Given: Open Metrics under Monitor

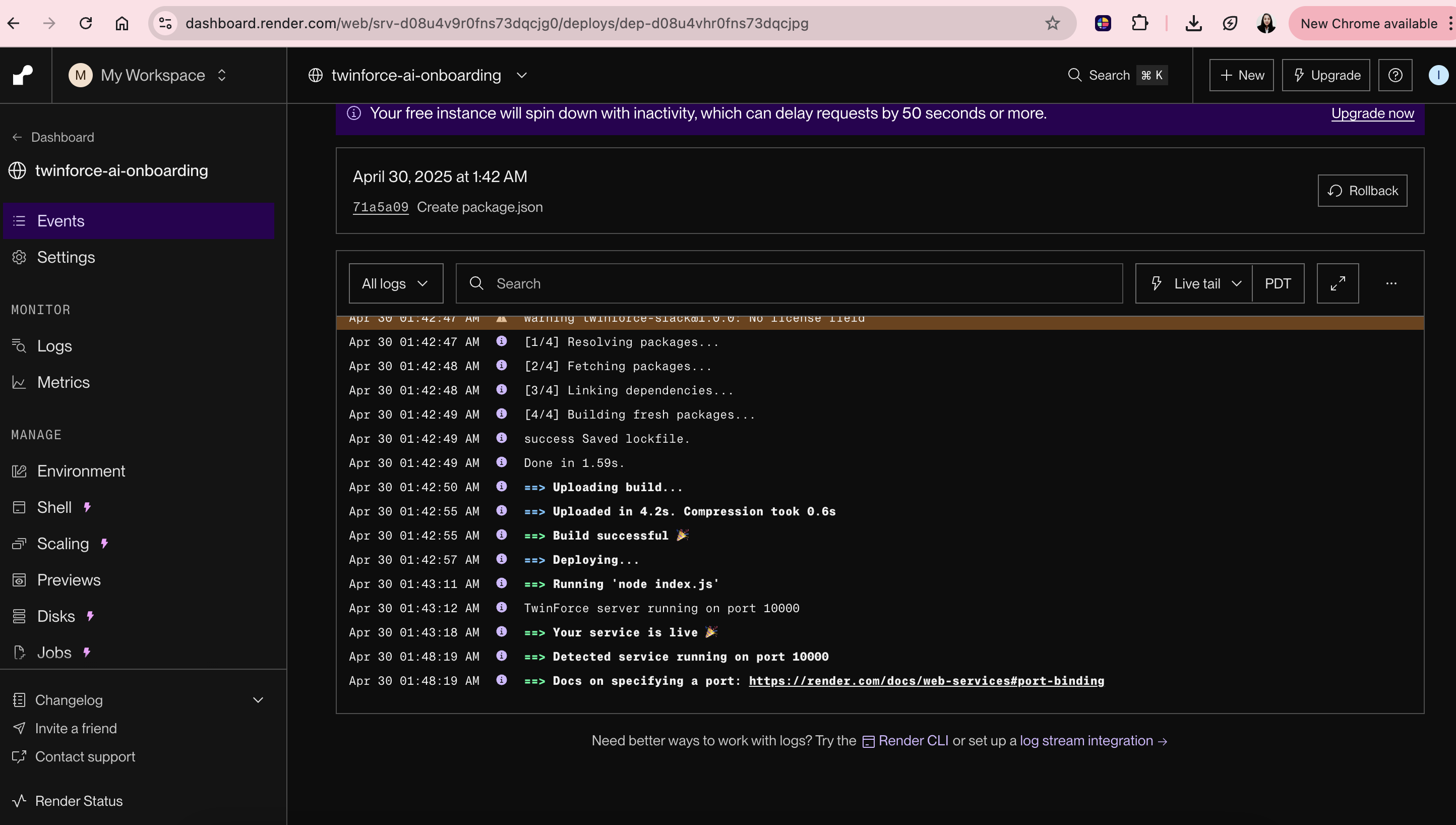Looking at the screenshot, I should [x=64, y=382].
